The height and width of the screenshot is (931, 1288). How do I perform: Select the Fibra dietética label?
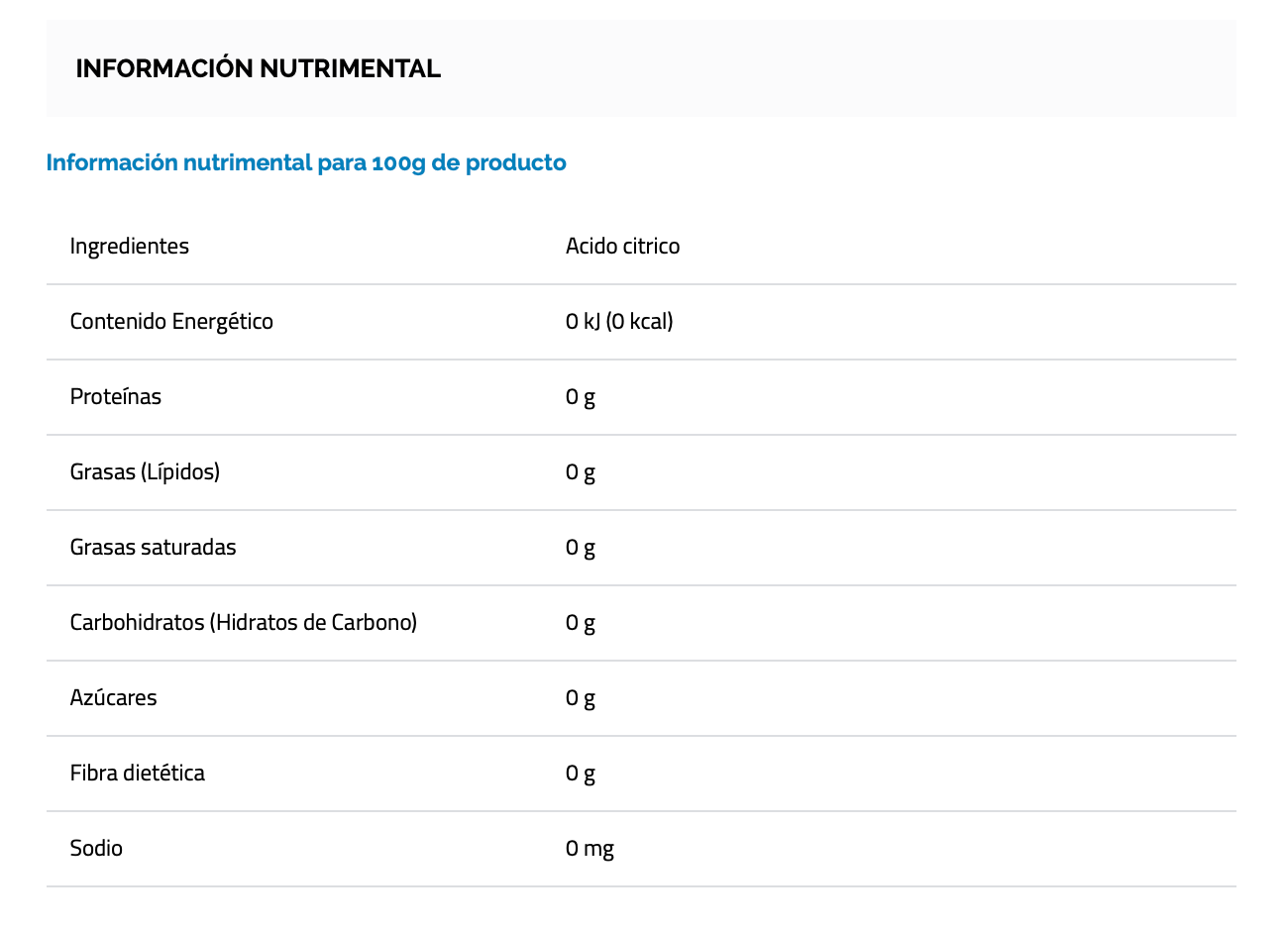tap(137, 773)
